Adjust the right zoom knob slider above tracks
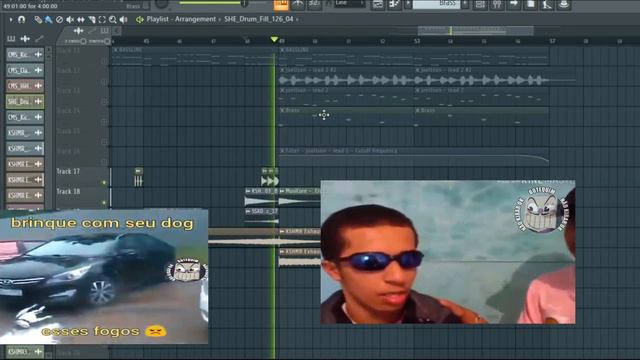640x360 pixels. point(100,41)
